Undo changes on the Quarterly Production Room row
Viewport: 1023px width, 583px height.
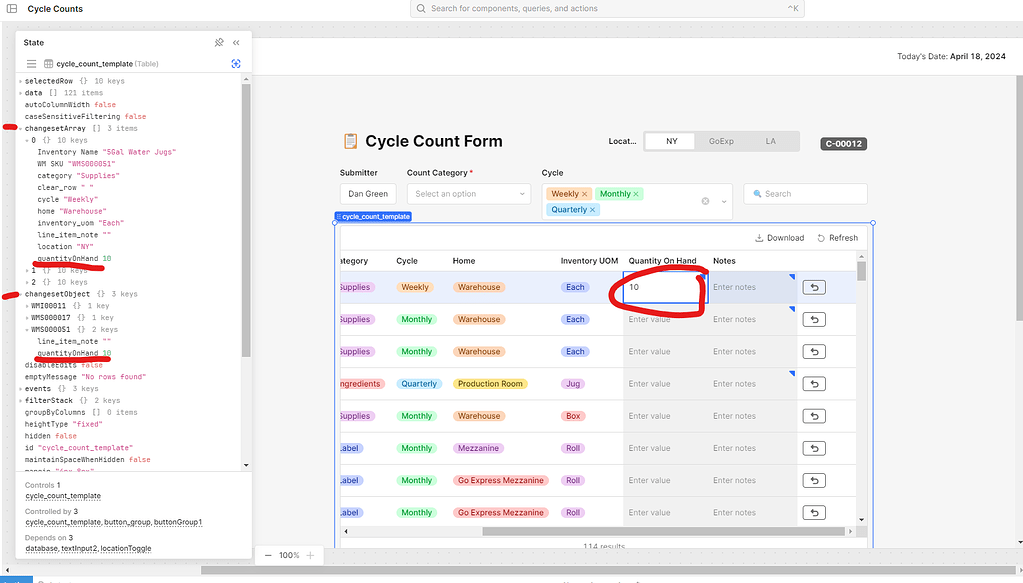814,384
